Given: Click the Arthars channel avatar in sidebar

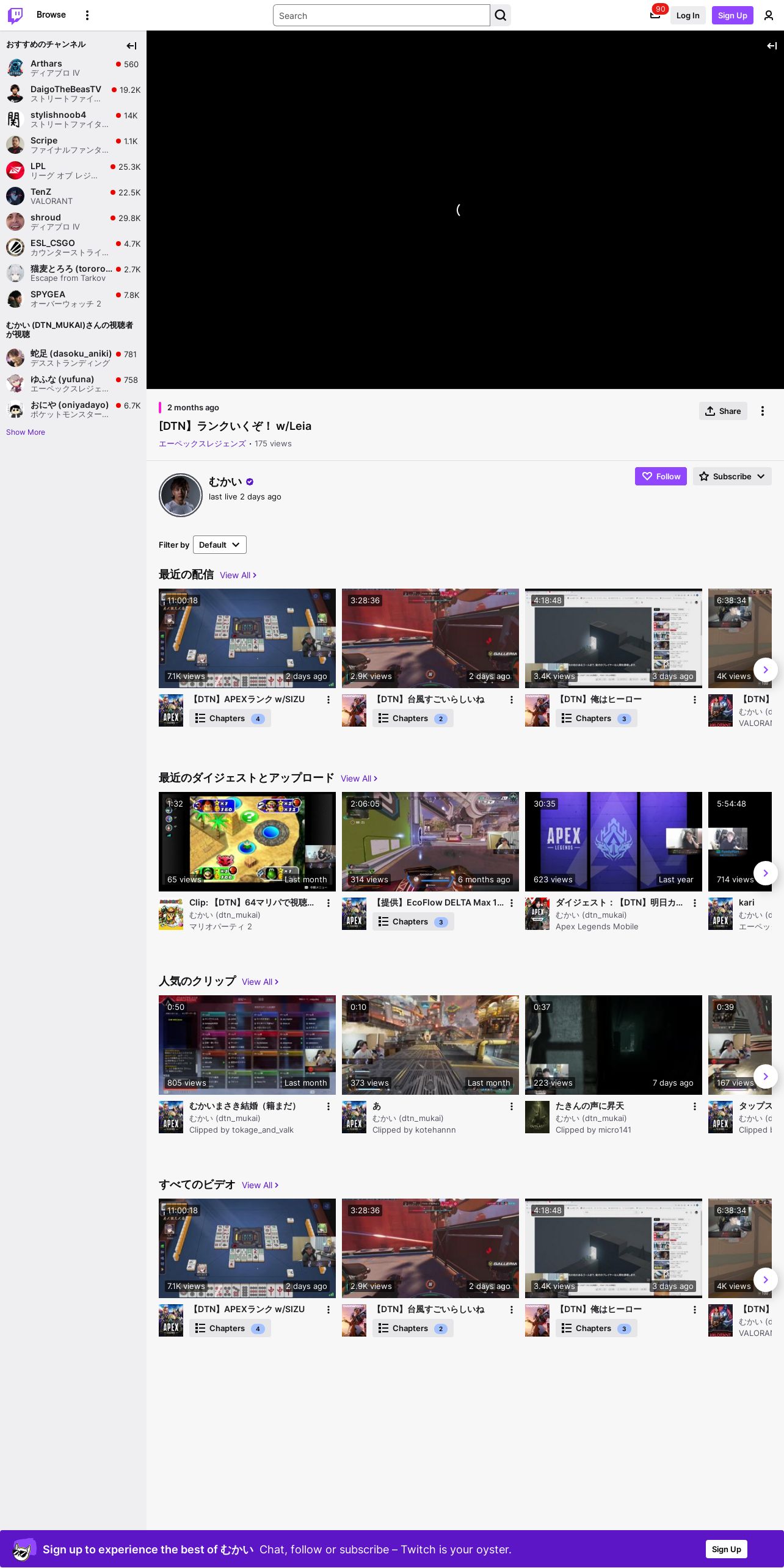Looking at the screenshot, I should [15, 68].
